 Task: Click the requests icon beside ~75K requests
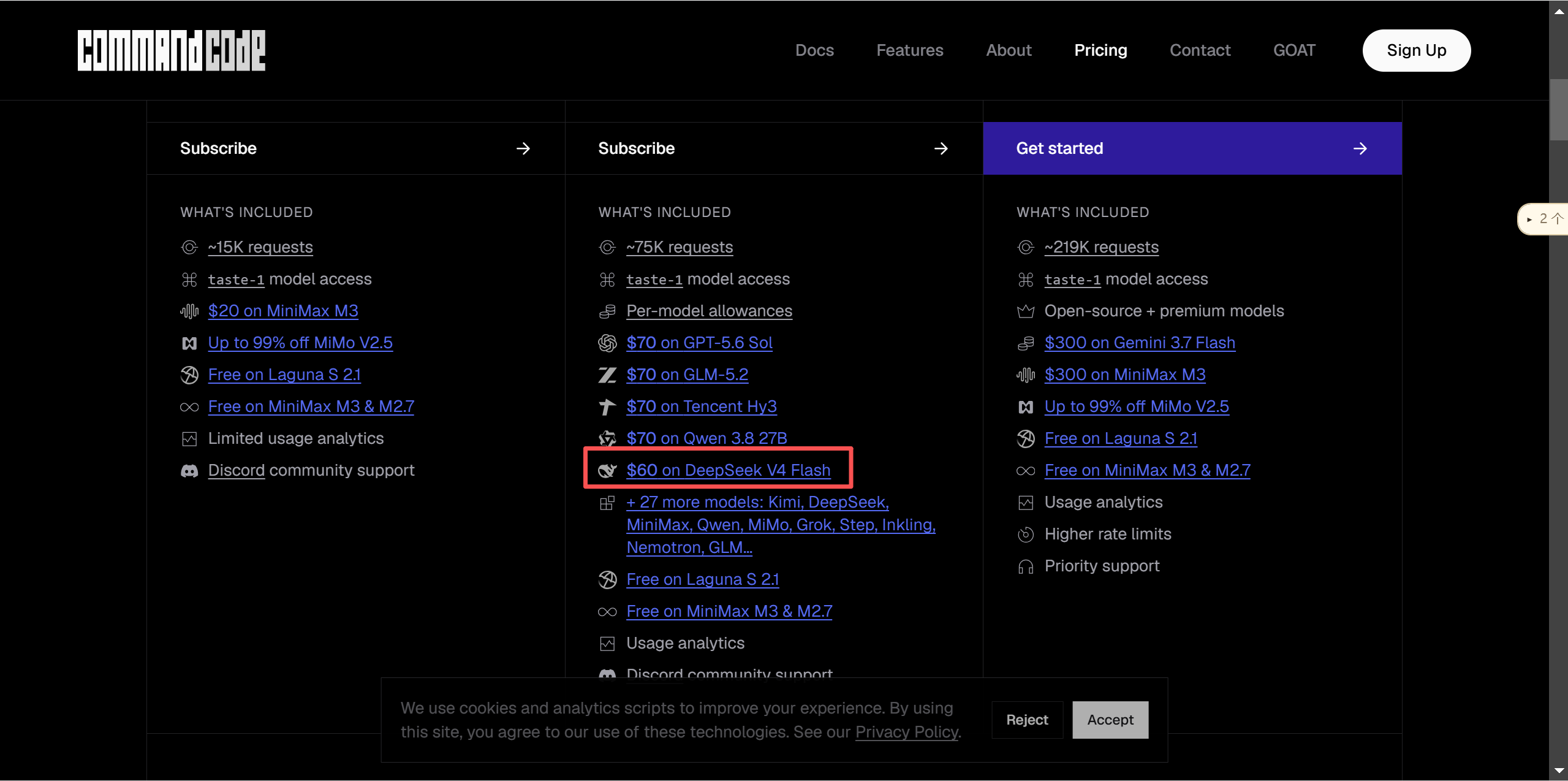[x=607, y=247]
